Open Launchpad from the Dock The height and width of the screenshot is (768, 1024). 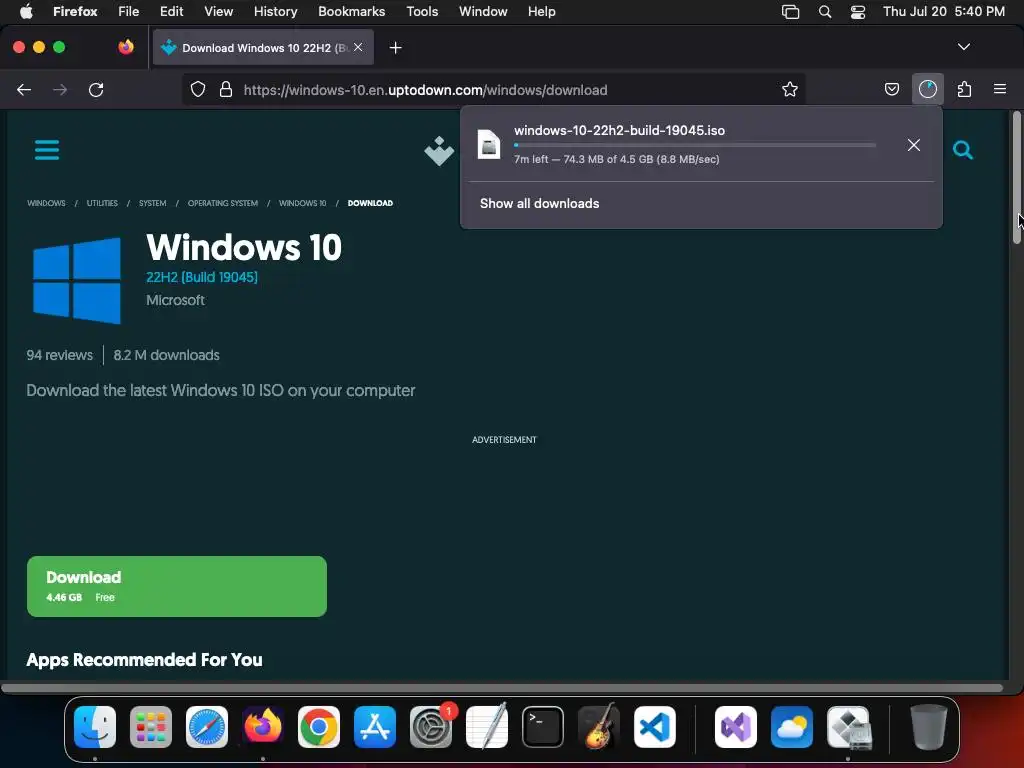(x=151, y=727)
